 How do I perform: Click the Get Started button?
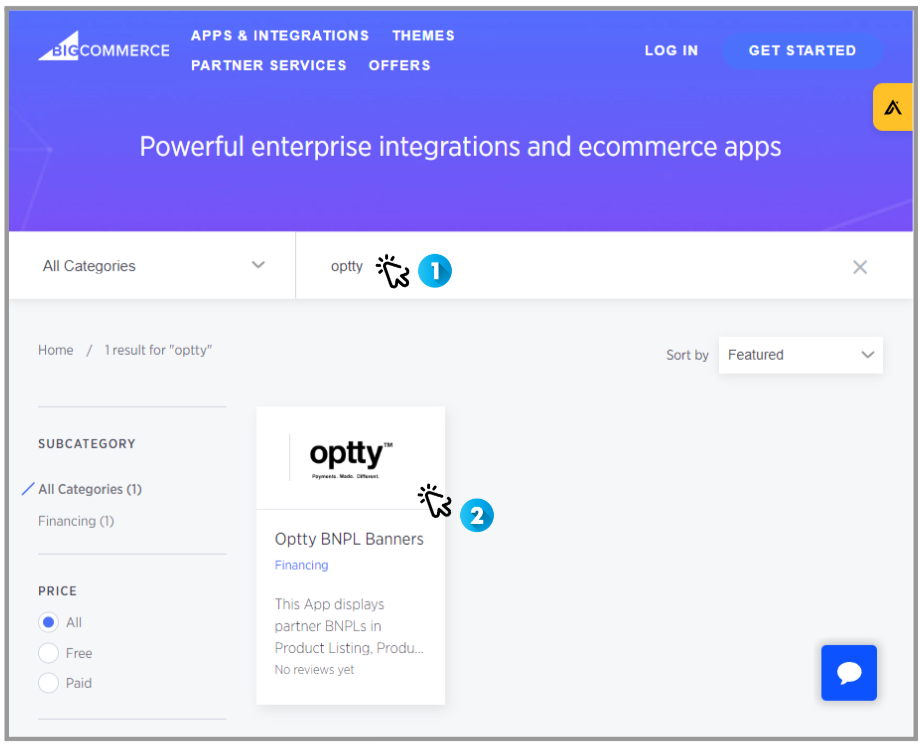tap(802, 50)
